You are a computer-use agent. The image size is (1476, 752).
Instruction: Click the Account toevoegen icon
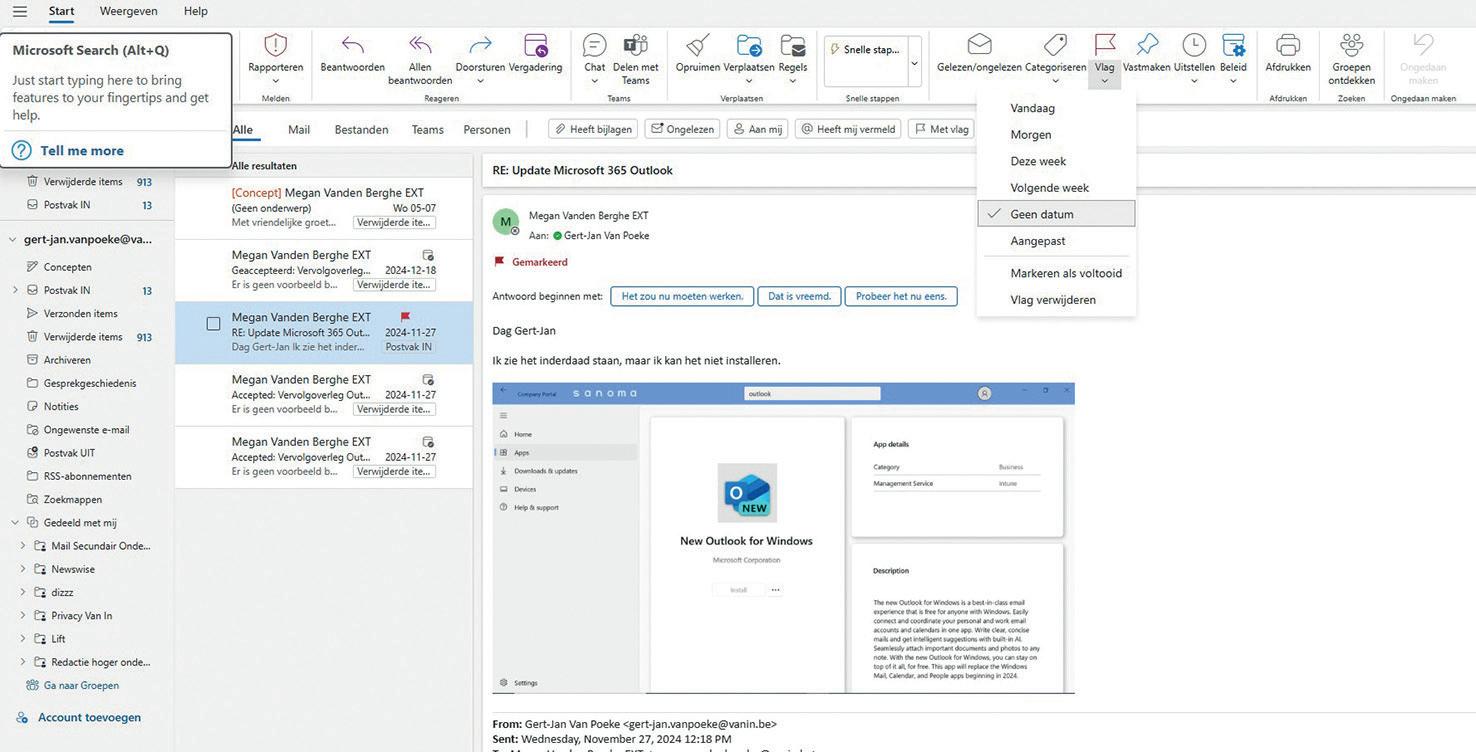pyautogui.click(x=21, y=718)
